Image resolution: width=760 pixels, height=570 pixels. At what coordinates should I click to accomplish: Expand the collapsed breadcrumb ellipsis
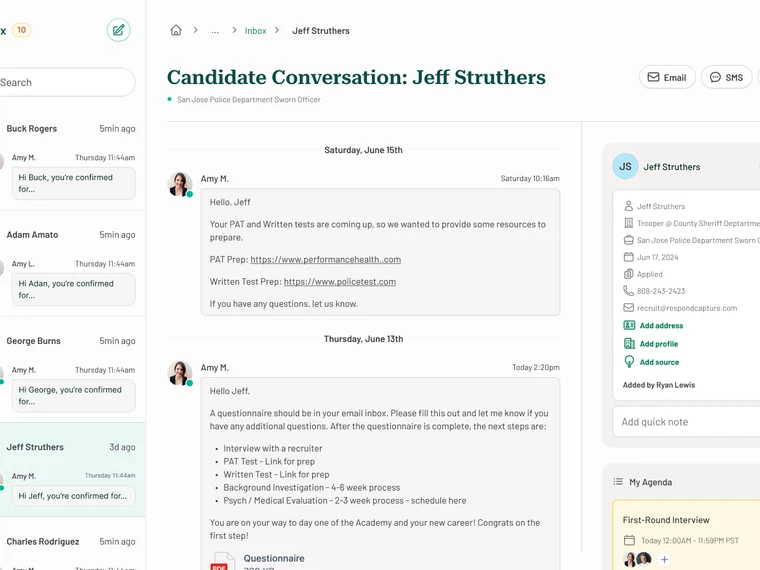[215, 31]
